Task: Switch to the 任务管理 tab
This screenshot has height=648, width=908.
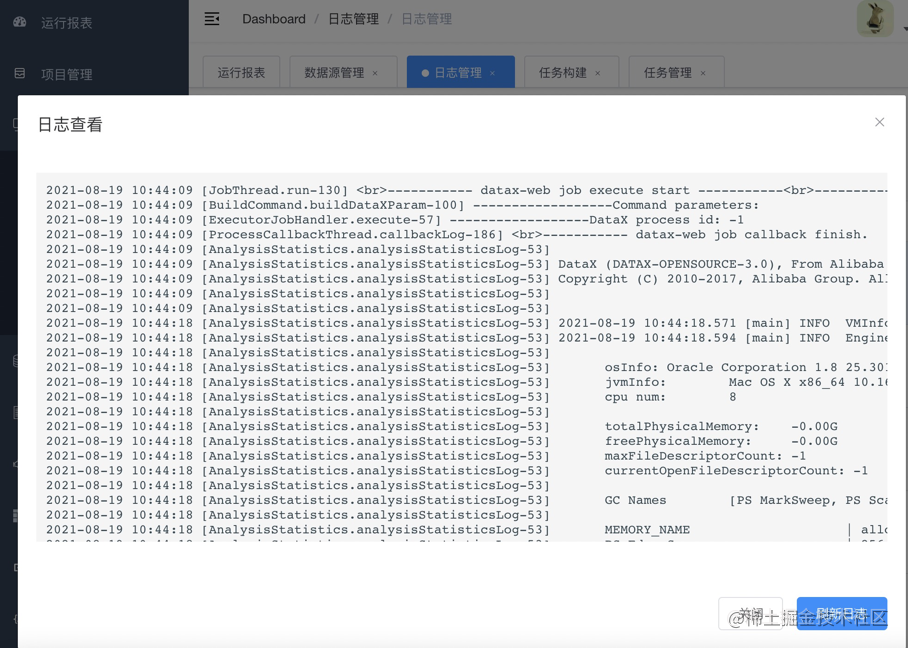Action: pyautogui.click(x=669, y=72)
